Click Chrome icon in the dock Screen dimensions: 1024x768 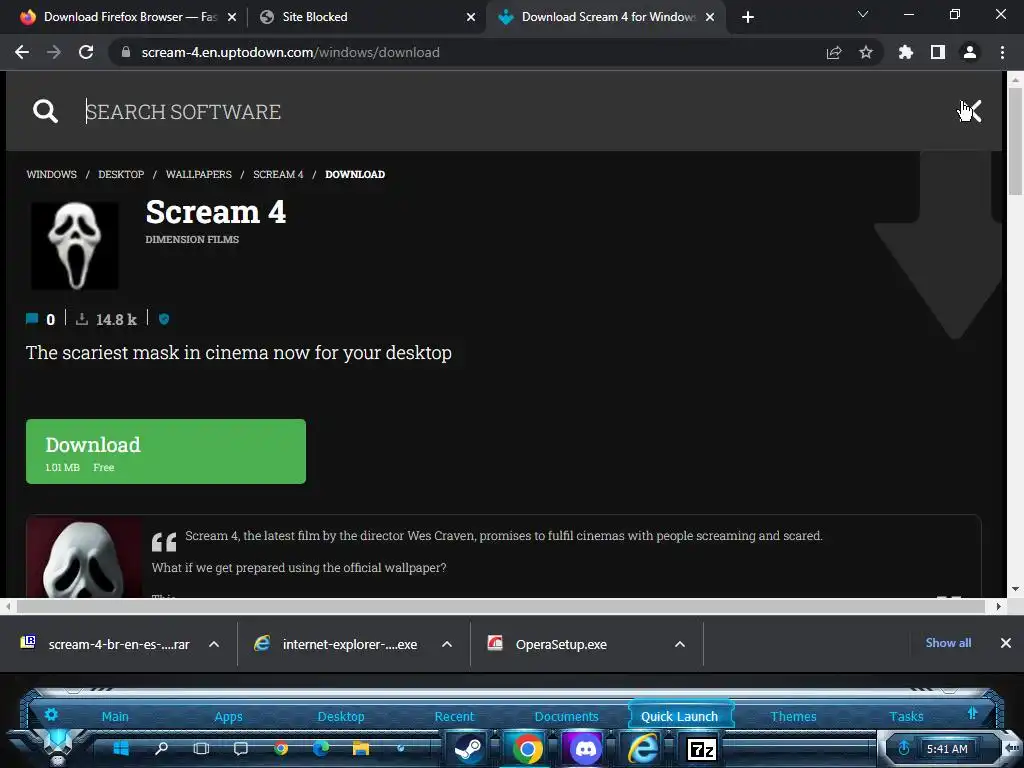(527, 748)
